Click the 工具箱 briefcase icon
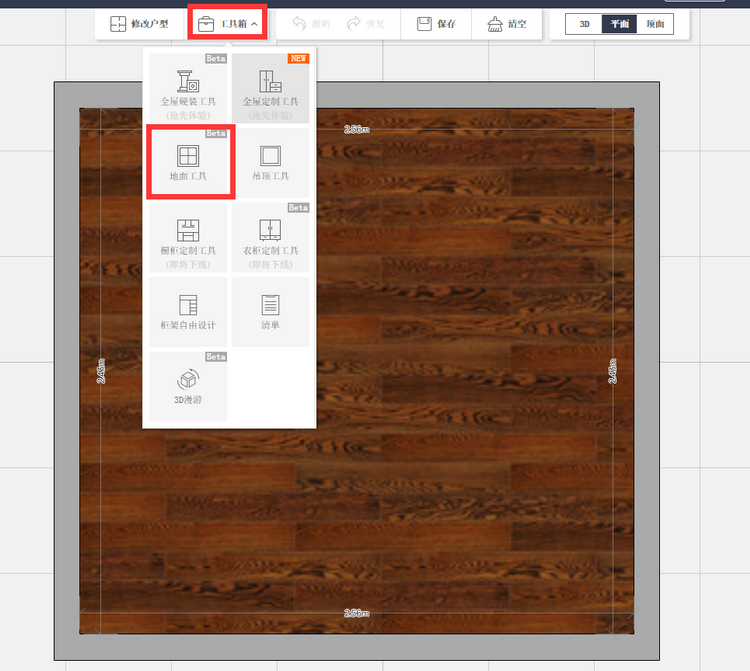The image size is (750, 671). point(206,24)
